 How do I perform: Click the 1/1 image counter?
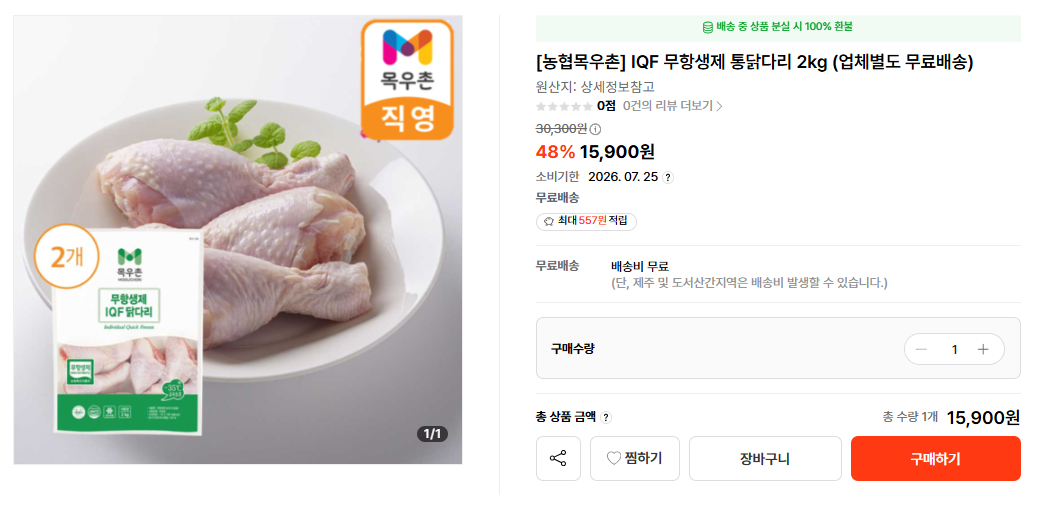click(433, 434)
